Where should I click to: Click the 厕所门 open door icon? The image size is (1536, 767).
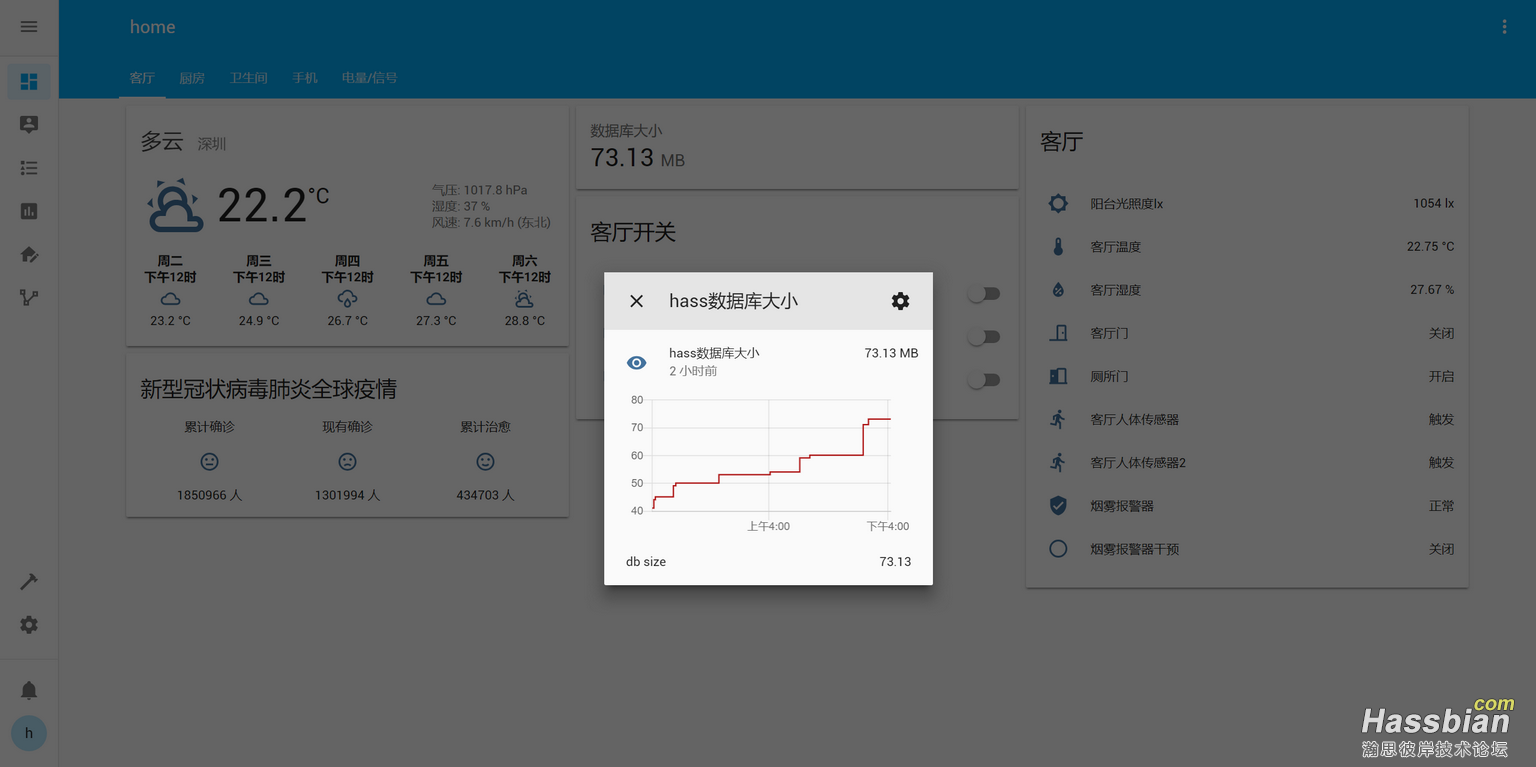pos(1058,376)
